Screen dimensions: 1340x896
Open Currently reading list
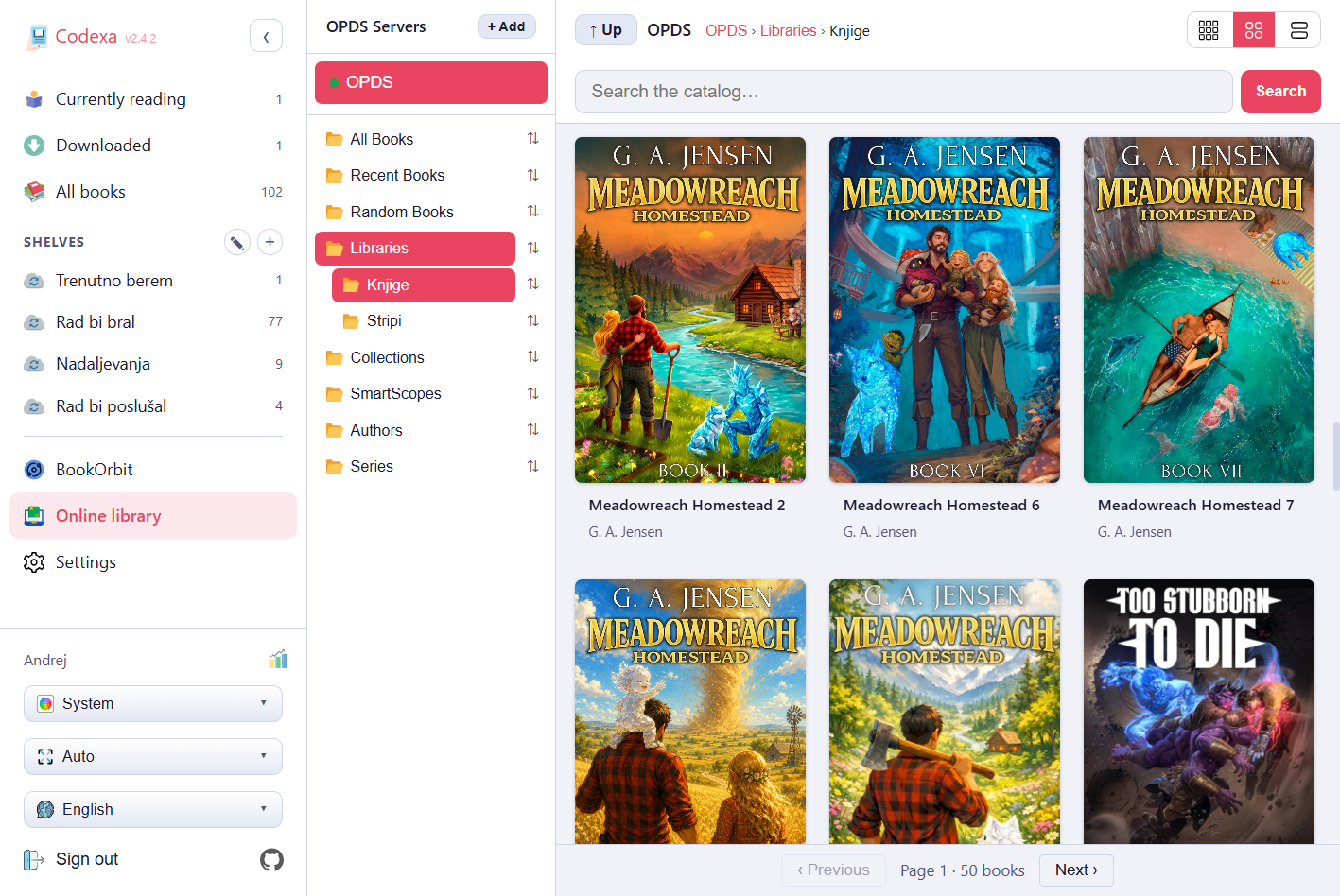pyautogui.click(x=153, y=99)
